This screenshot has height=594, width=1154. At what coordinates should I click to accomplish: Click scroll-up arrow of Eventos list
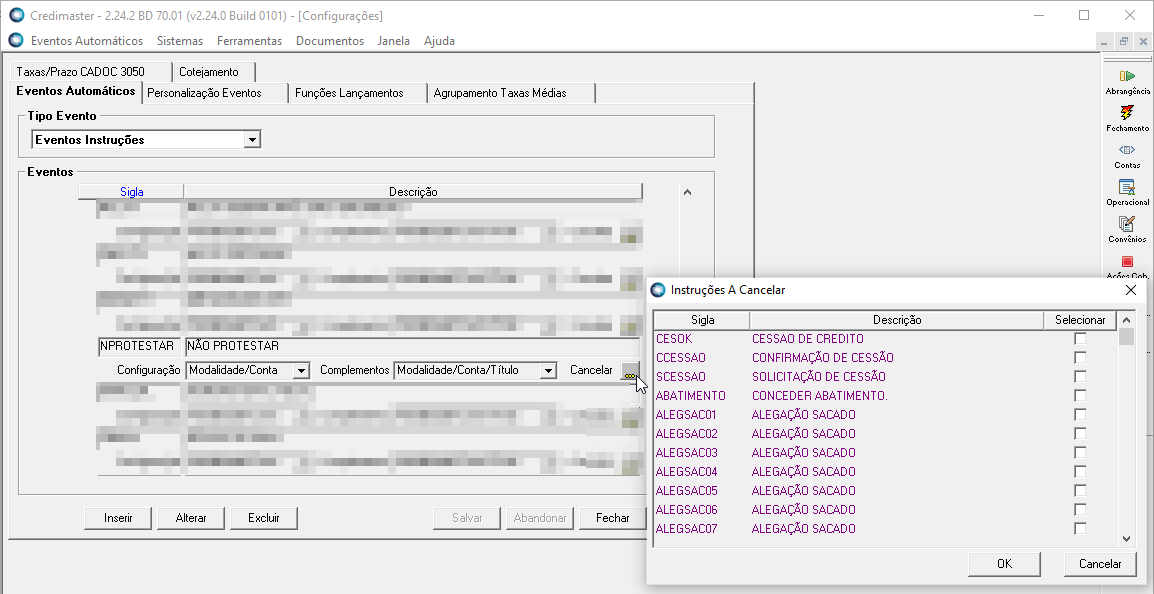tap(687, 192)
